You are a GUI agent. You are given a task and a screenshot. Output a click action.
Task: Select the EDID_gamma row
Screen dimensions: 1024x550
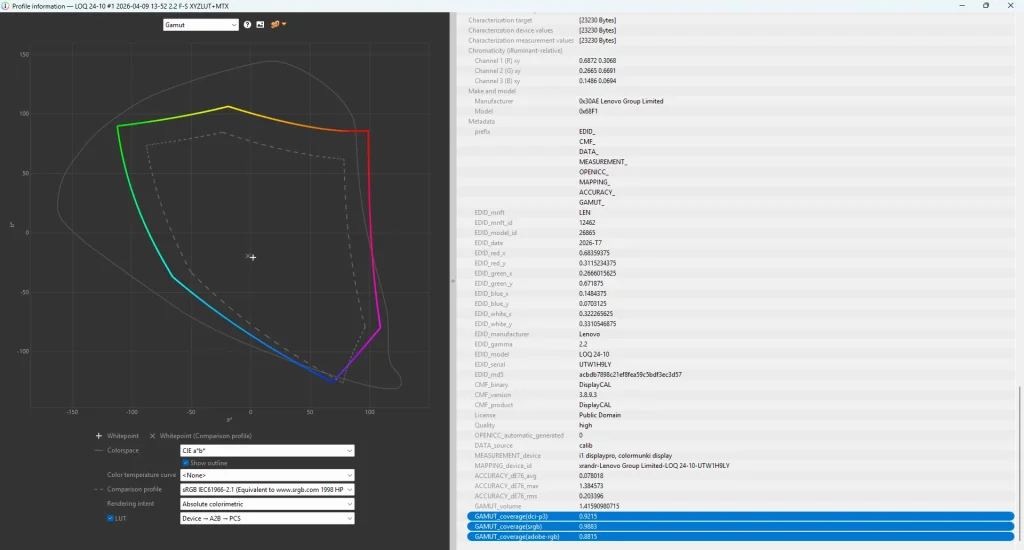point(741,344)
